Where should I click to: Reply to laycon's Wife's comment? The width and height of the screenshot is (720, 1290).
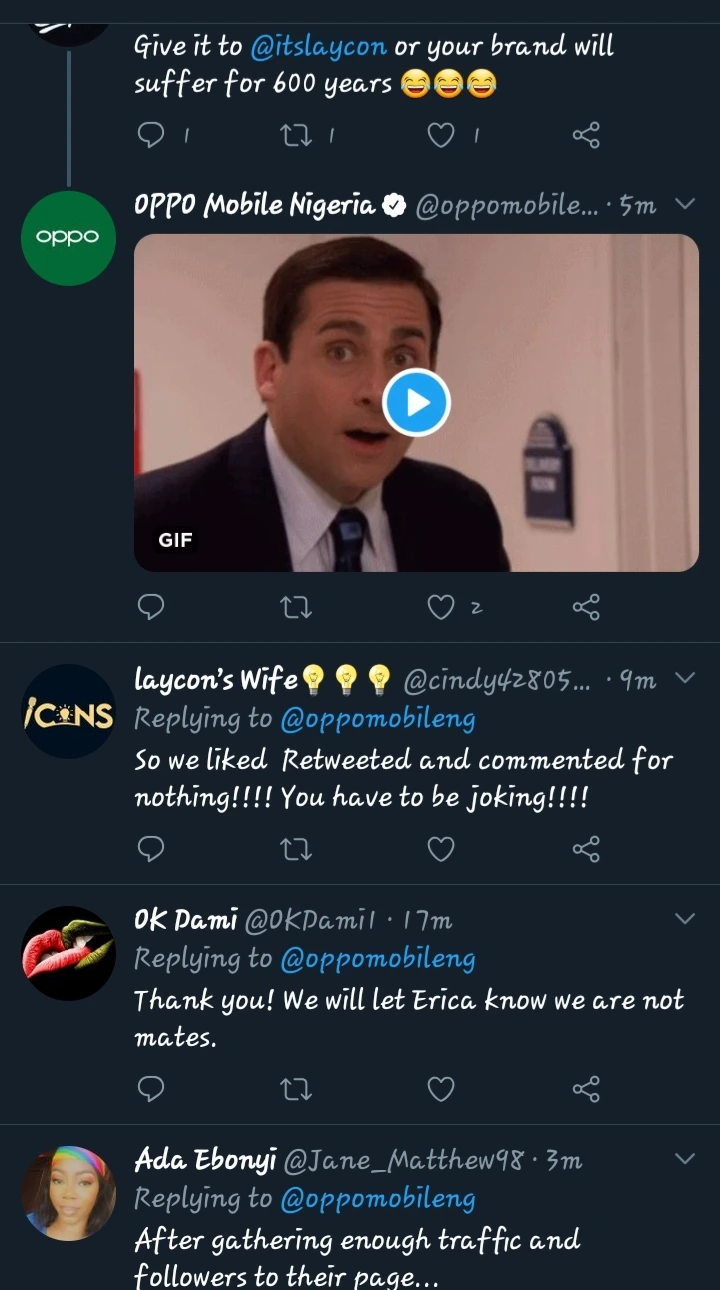tap(150, 849)
